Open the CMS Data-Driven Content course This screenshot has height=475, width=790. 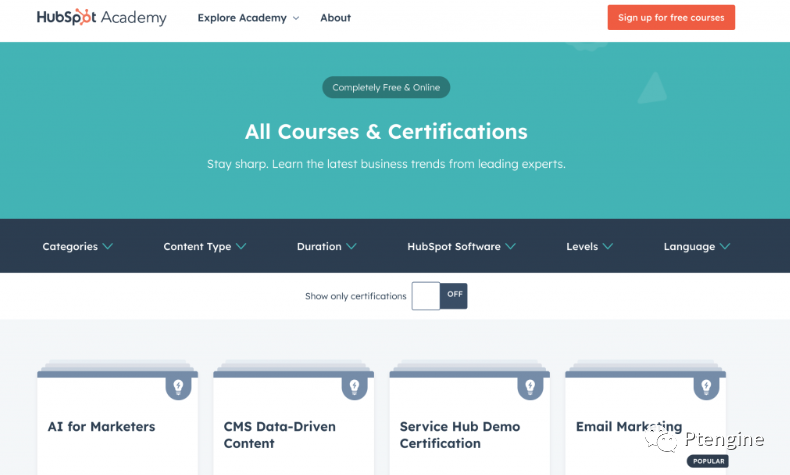[x=280, y=435]
